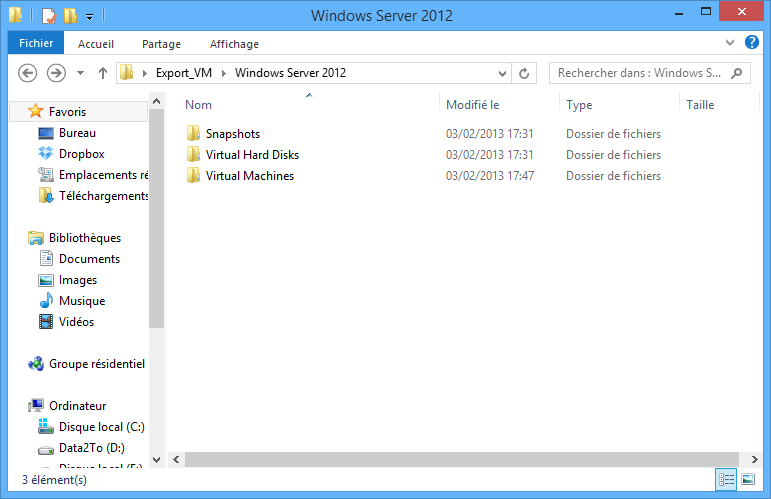Screen dimensions: 771x499
Task: Open Téléchargements in Favoris
Action: coord(103,196)
